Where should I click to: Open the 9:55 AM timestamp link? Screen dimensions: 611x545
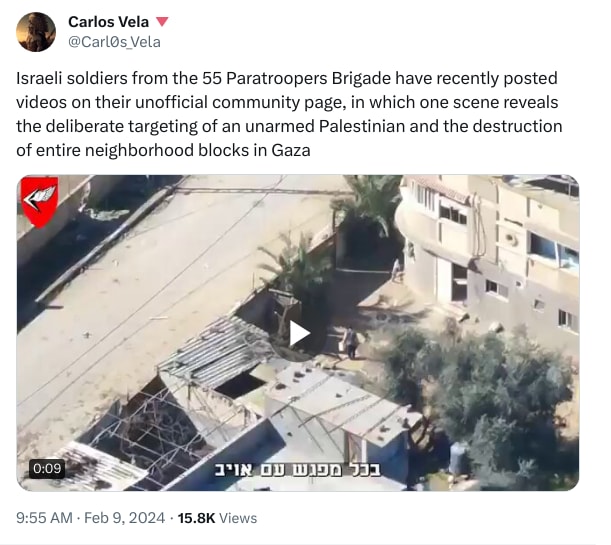44,518
